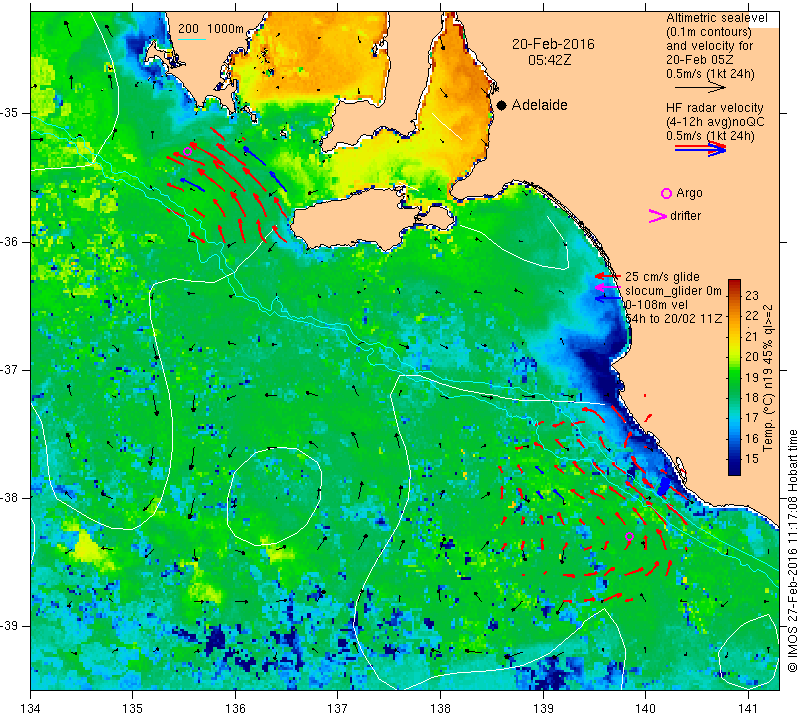Click the longitude label 138
The height and width of the screenshot is (720, 800).
(x=440, y=709)
